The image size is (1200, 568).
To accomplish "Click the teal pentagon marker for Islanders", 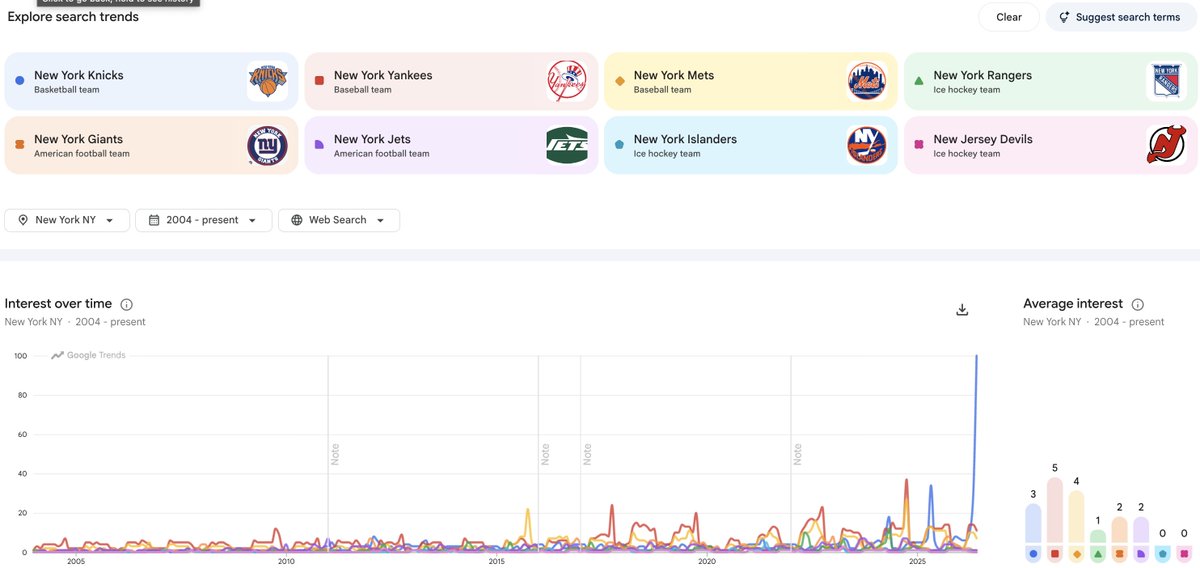I will (619, 145).
